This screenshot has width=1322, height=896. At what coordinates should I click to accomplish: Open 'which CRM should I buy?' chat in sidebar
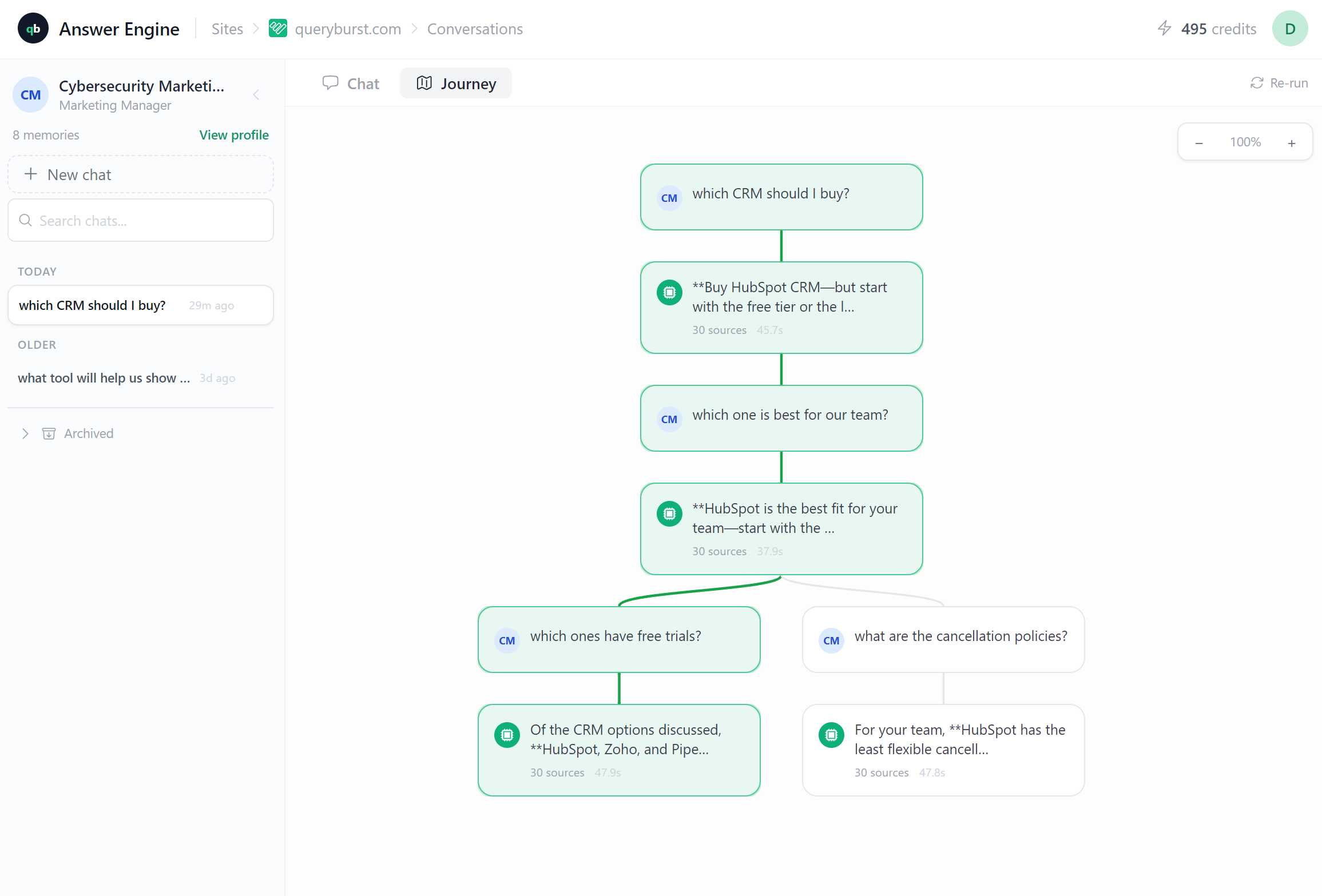[141, 305]
